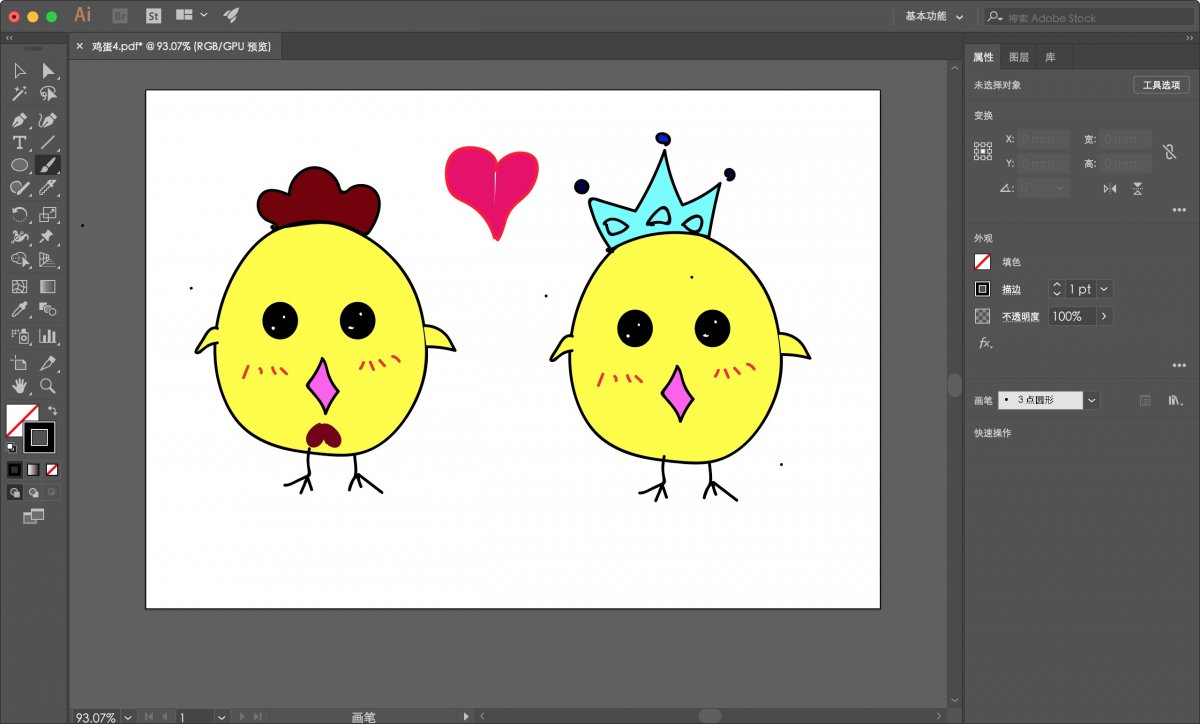
Task: Toggle constrain width and height proportions link
Action: [1168, 151]
